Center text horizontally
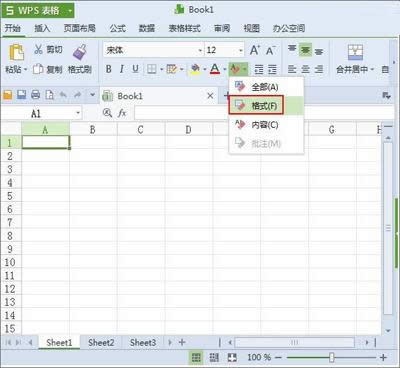This screenshot has height=368, width=400. [305, 69]
